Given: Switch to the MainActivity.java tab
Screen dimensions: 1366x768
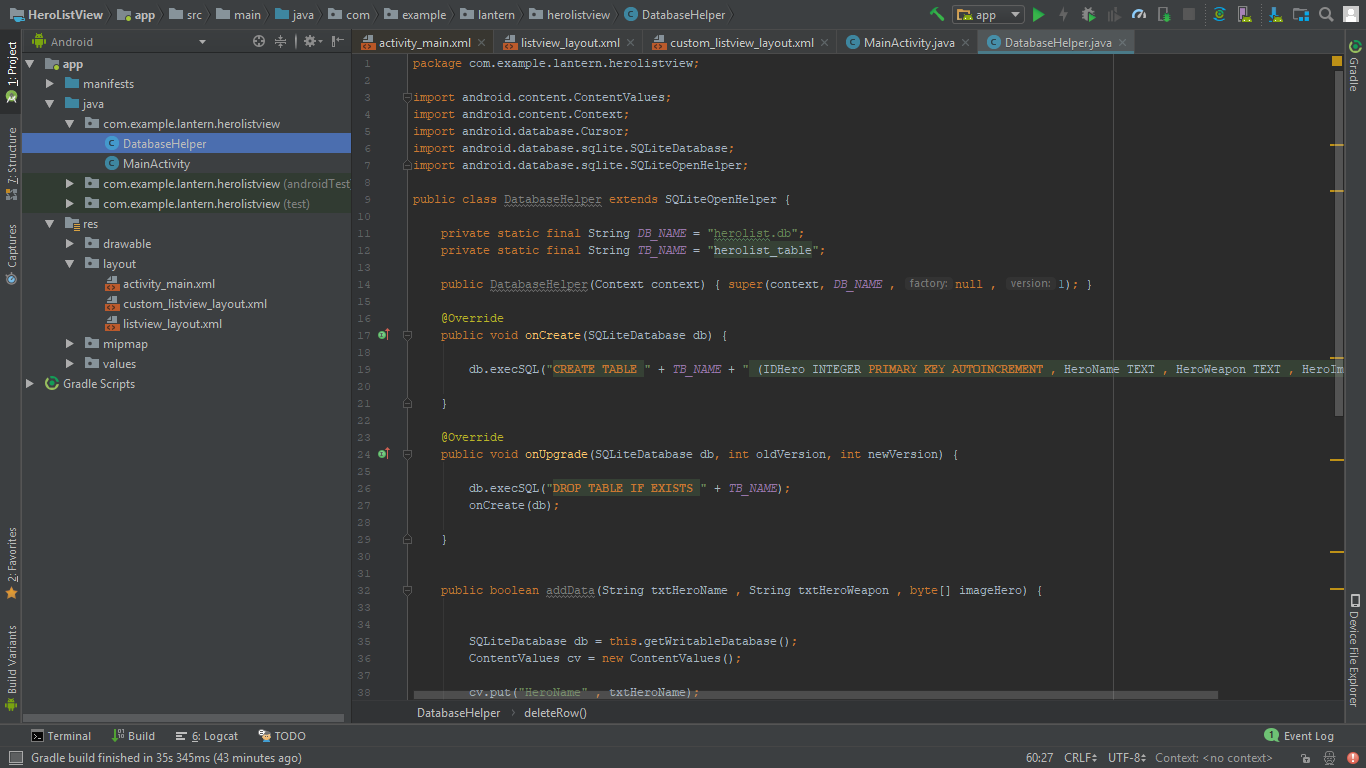Looking at the screenshot, I should tap(908, 43).
